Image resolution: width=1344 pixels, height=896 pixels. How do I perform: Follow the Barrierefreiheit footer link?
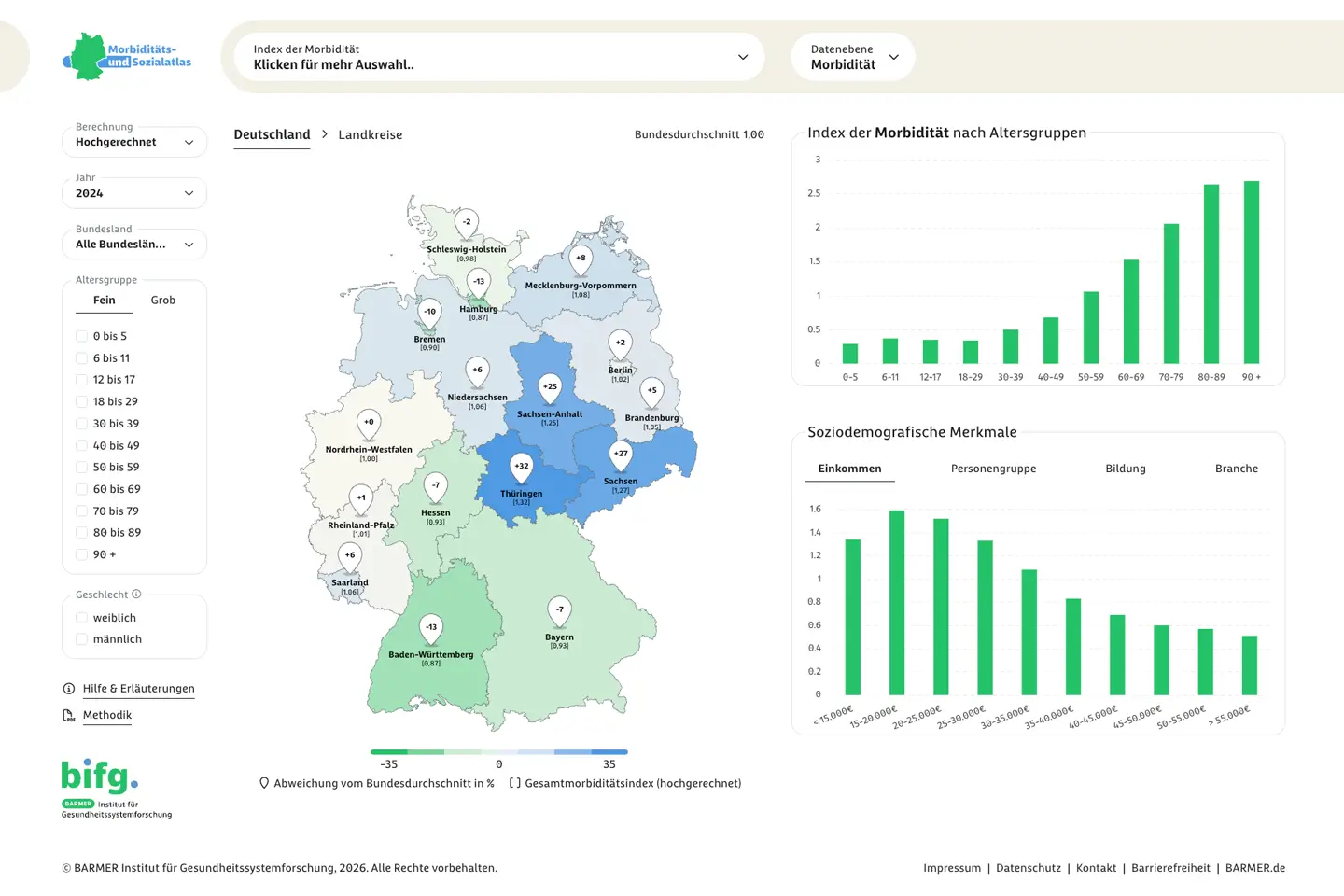point(1170,868)
